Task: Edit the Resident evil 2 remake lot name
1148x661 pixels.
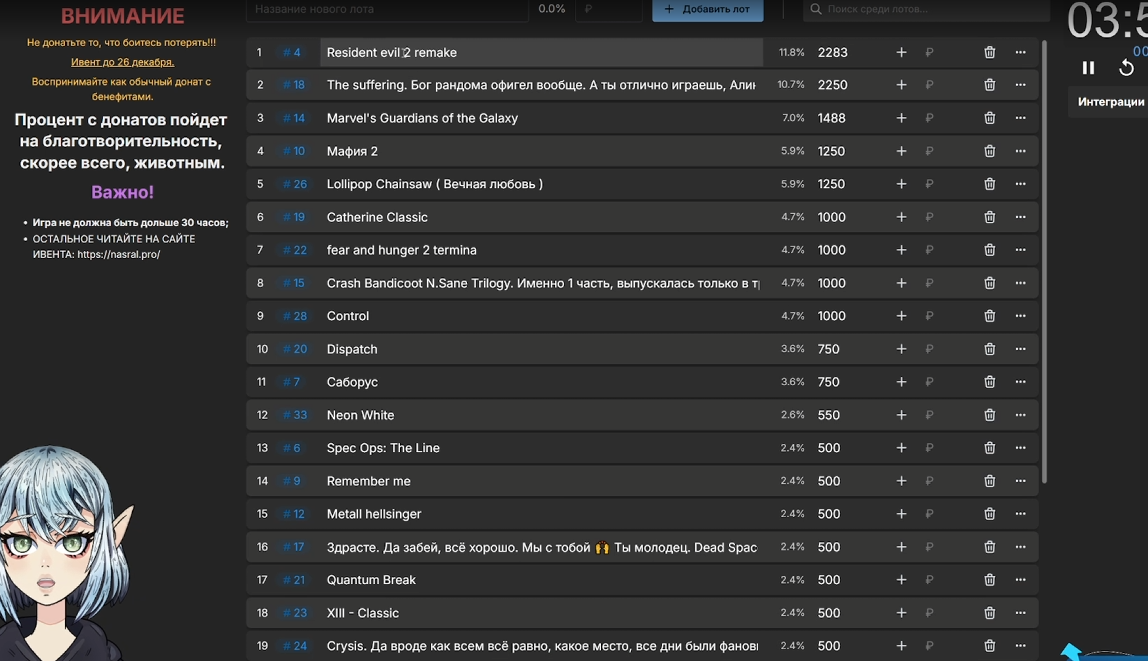Action: tap(540, 52)
